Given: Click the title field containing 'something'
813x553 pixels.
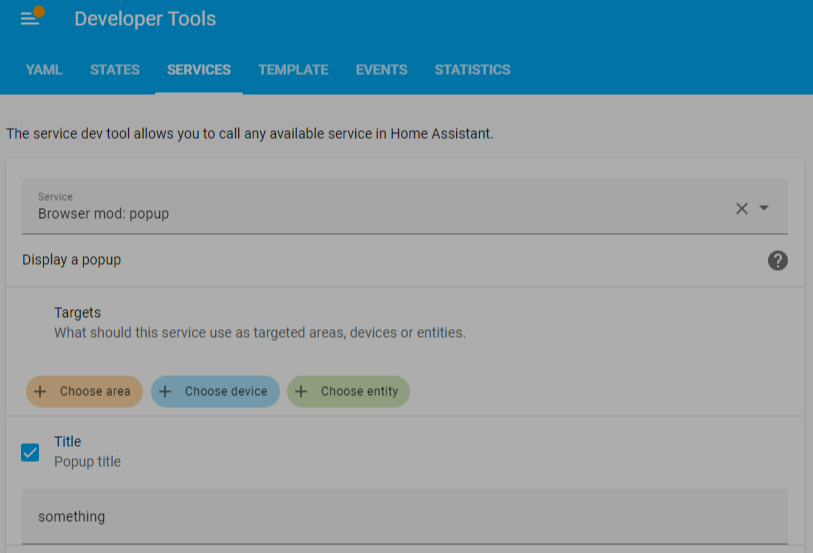Looking at the screenshot, I should coord(404,516).
